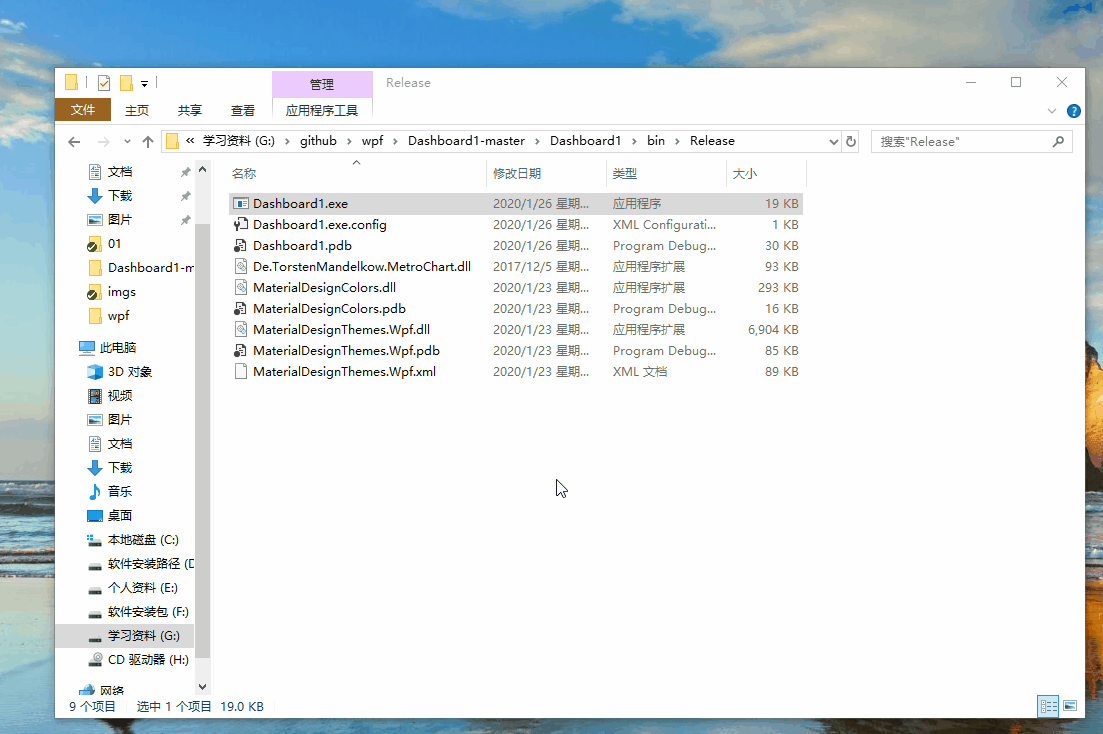The height and width of the screenshot is (734, 1103).
Task: Sort by 修改日期 column header
Action: tap(517, 173)
